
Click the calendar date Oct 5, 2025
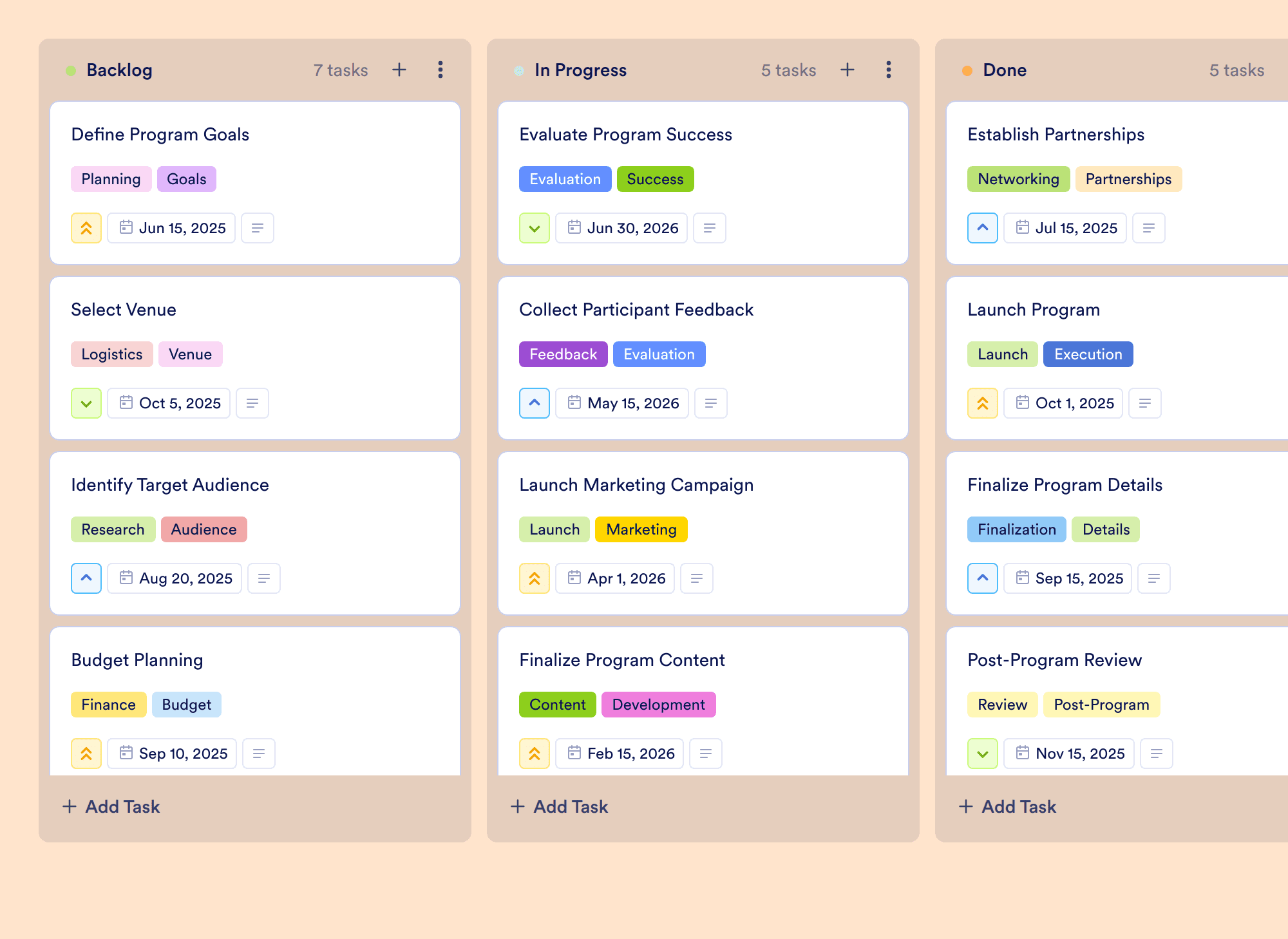click(169, 403)
